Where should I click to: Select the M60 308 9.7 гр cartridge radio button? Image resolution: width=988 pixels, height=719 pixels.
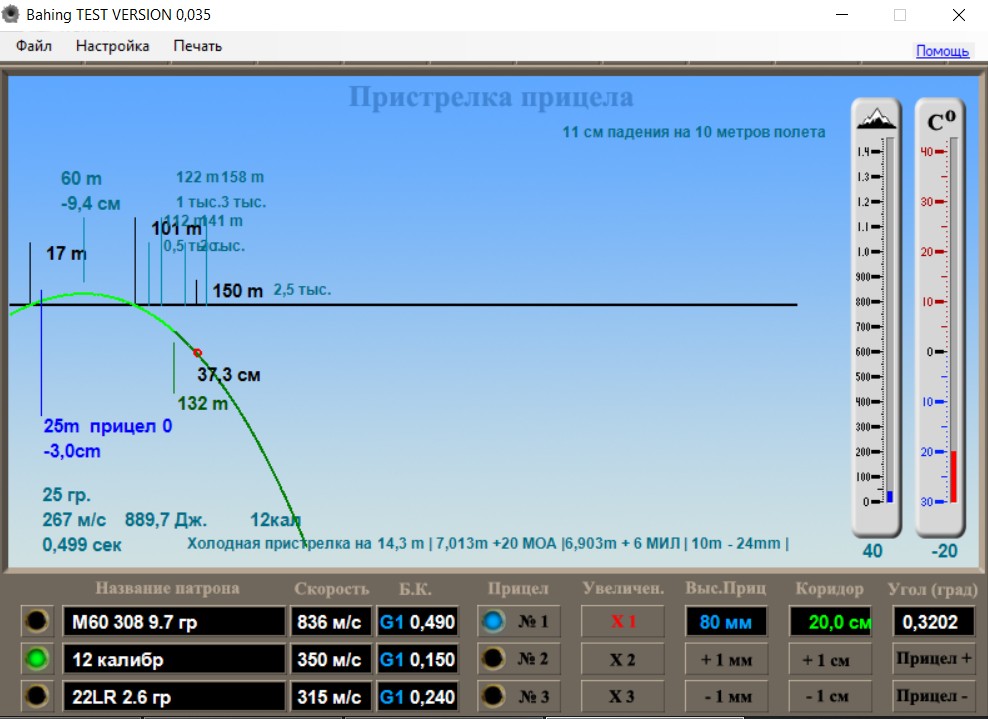[x=38, y=622]
